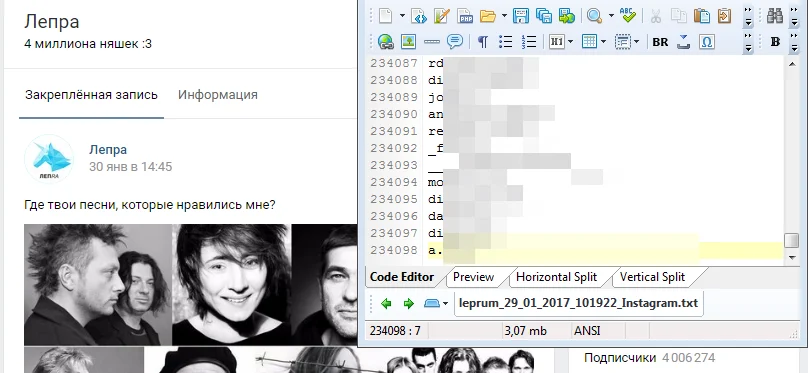Screen dimensions: 808x373
Task: Open the special characters Omega icon
Action: pos(707,42)
